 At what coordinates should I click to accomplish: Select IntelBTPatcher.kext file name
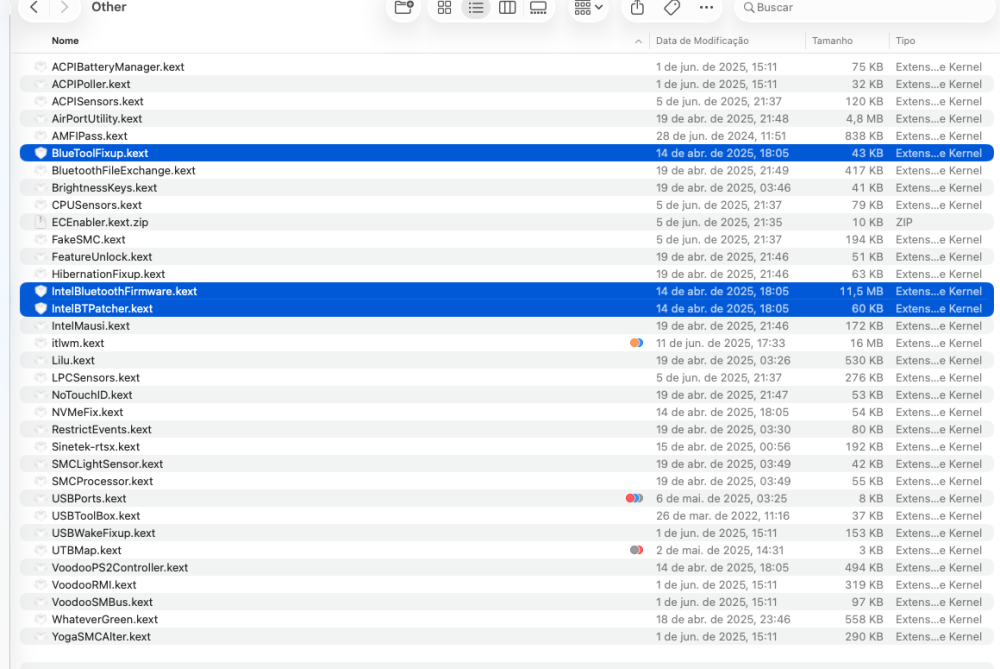[102, 309]
